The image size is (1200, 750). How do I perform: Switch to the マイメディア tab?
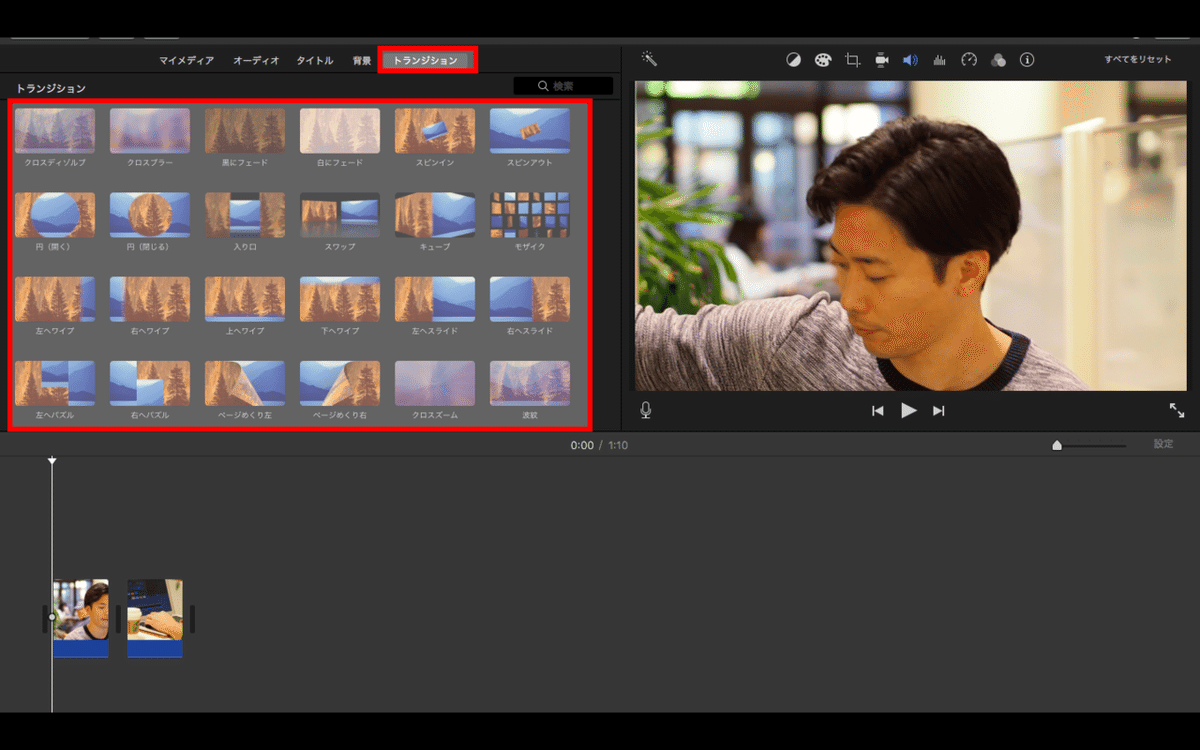click(x=186, y=60)
